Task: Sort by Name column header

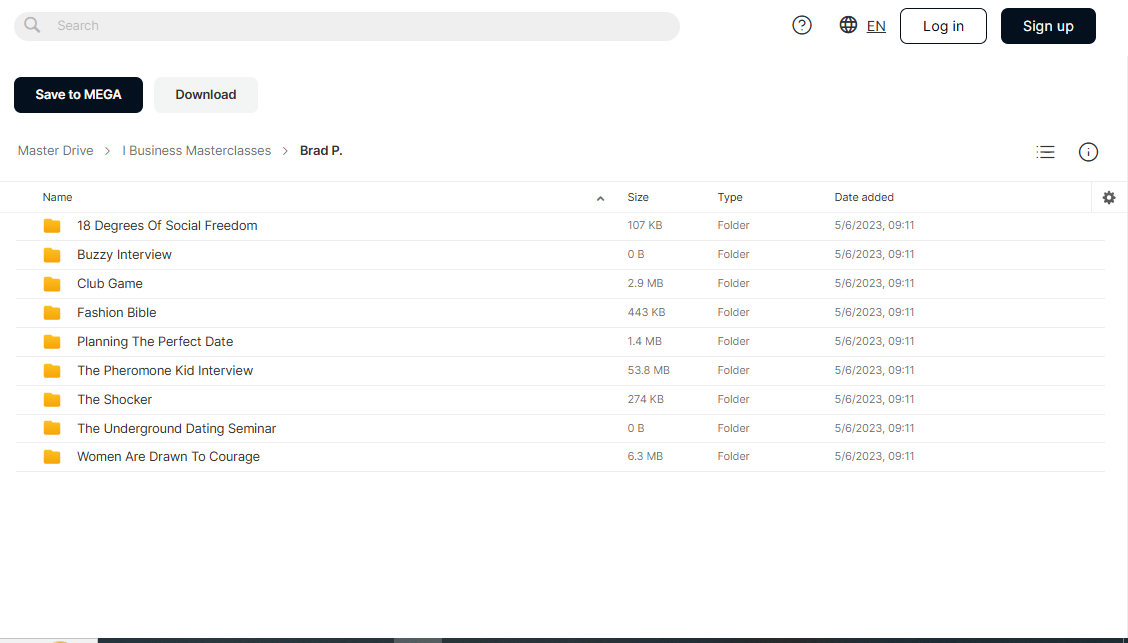Action: 58,197
